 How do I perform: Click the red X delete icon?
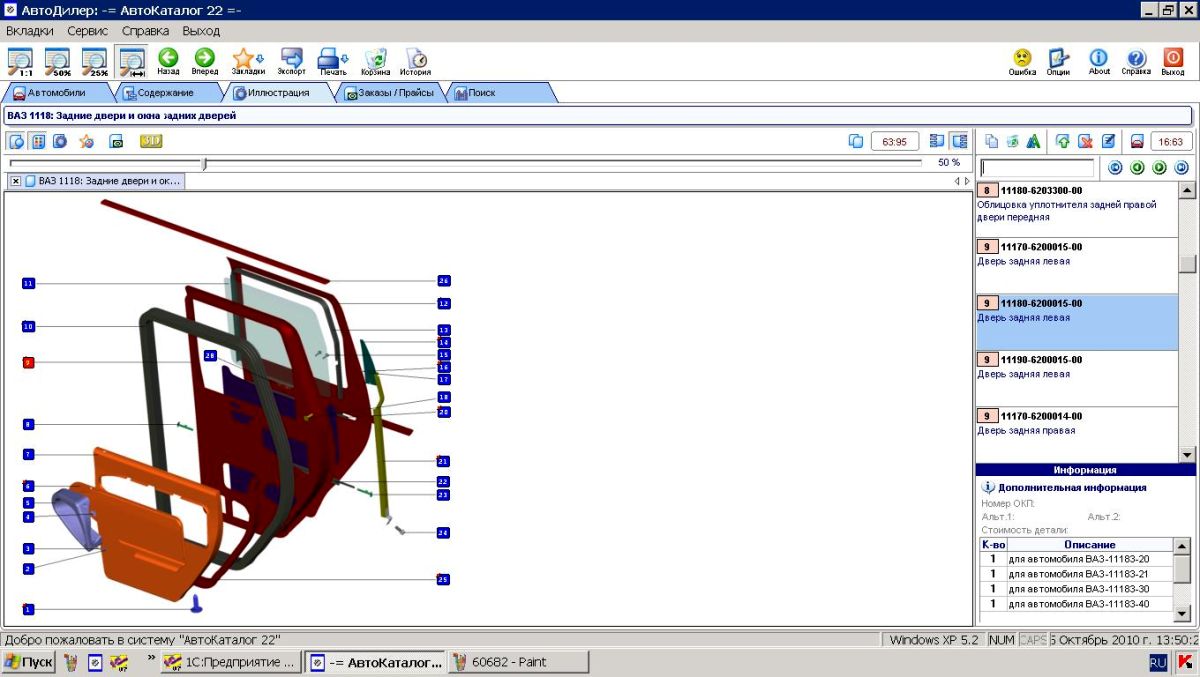tap(1085, 141)
